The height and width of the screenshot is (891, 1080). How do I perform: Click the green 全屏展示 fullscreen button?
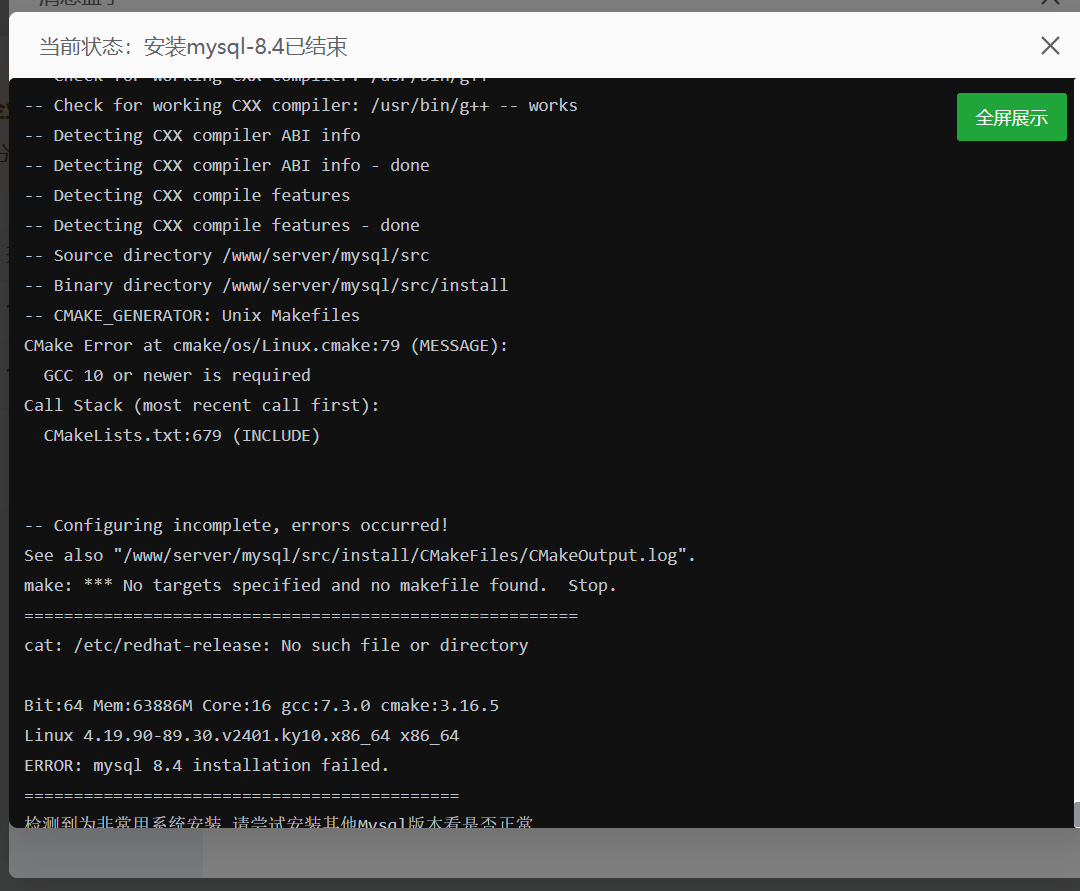coord(1011,117)
